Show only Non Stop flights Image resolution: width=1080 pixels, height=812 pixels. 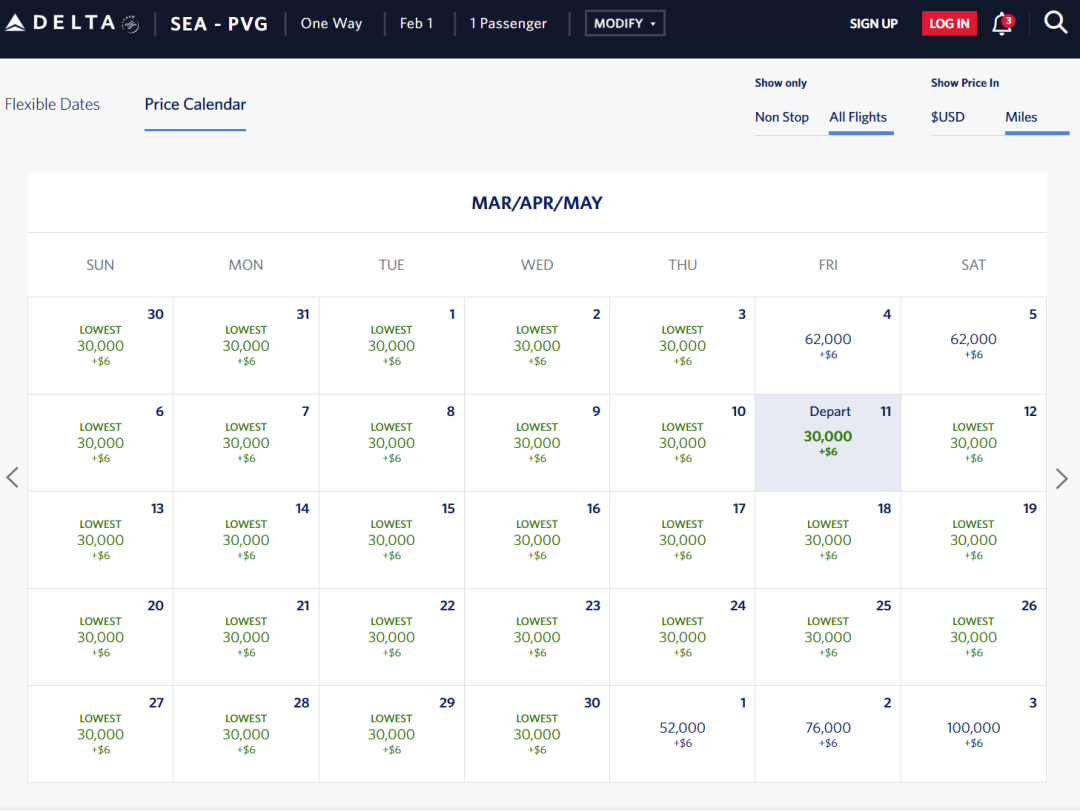point(782,117)
